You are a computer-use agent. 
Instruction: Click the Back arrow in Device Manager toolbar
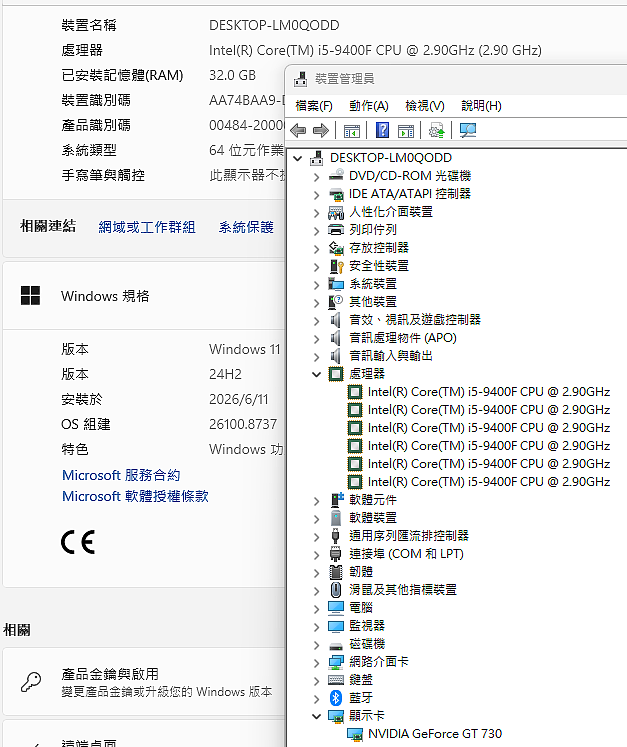pos(298,130)
